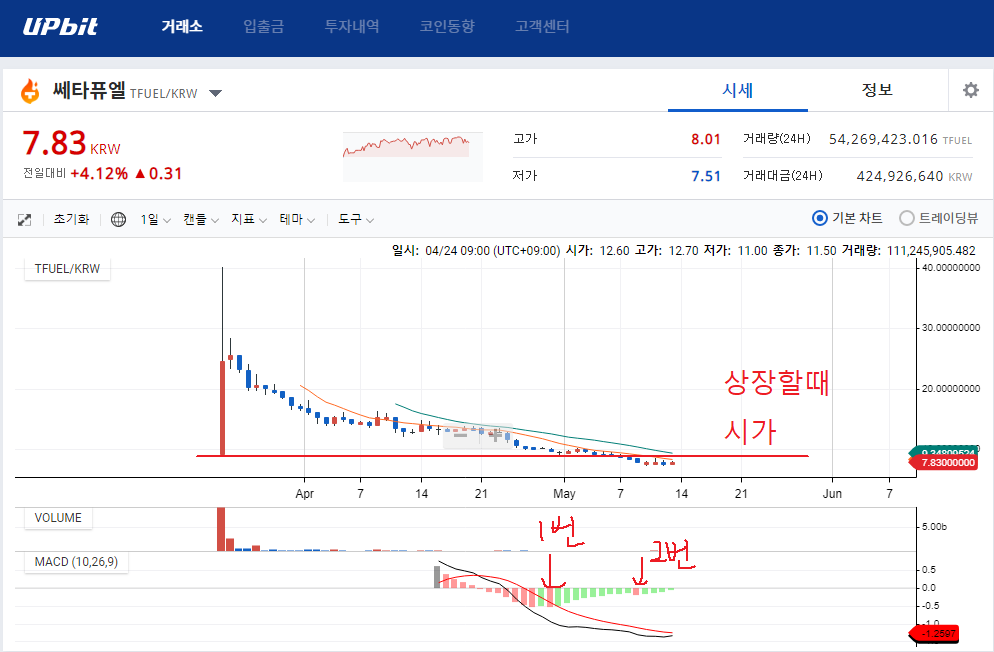
Task: Click the zoom out minus button on chart
Action: [461, 435]
